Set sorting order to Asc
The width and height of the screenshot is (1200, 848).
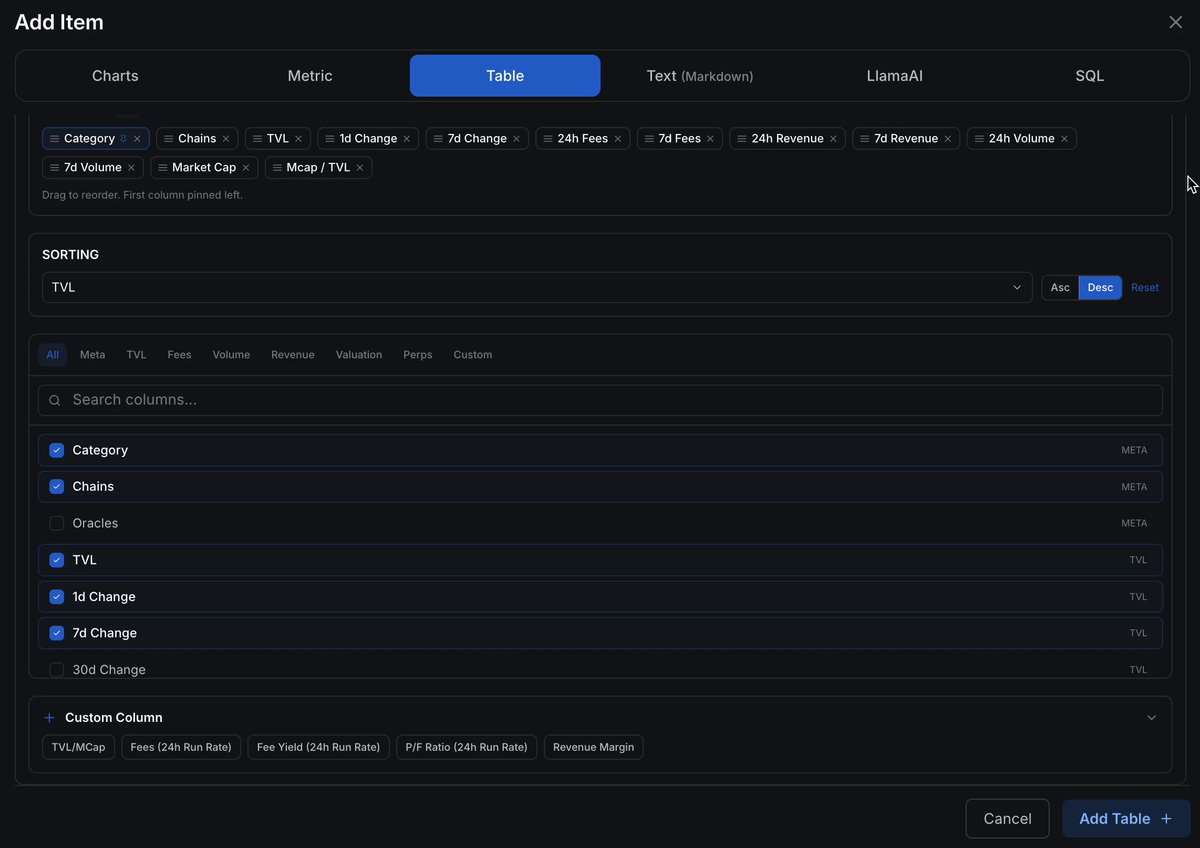point(1060,288)
